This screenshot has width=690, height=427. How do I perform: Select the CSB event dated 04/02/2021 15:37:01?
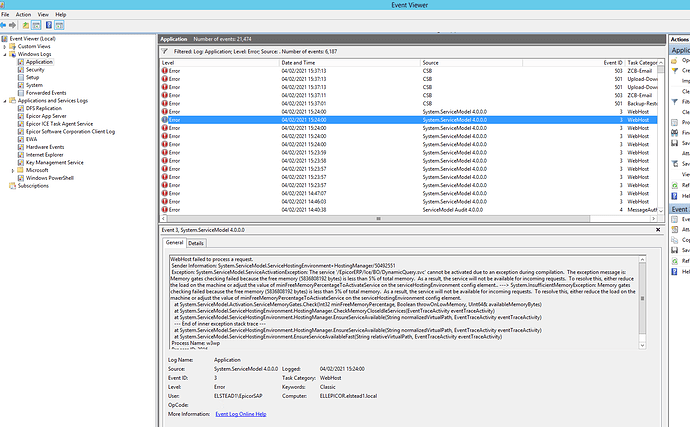pos(409,103)
